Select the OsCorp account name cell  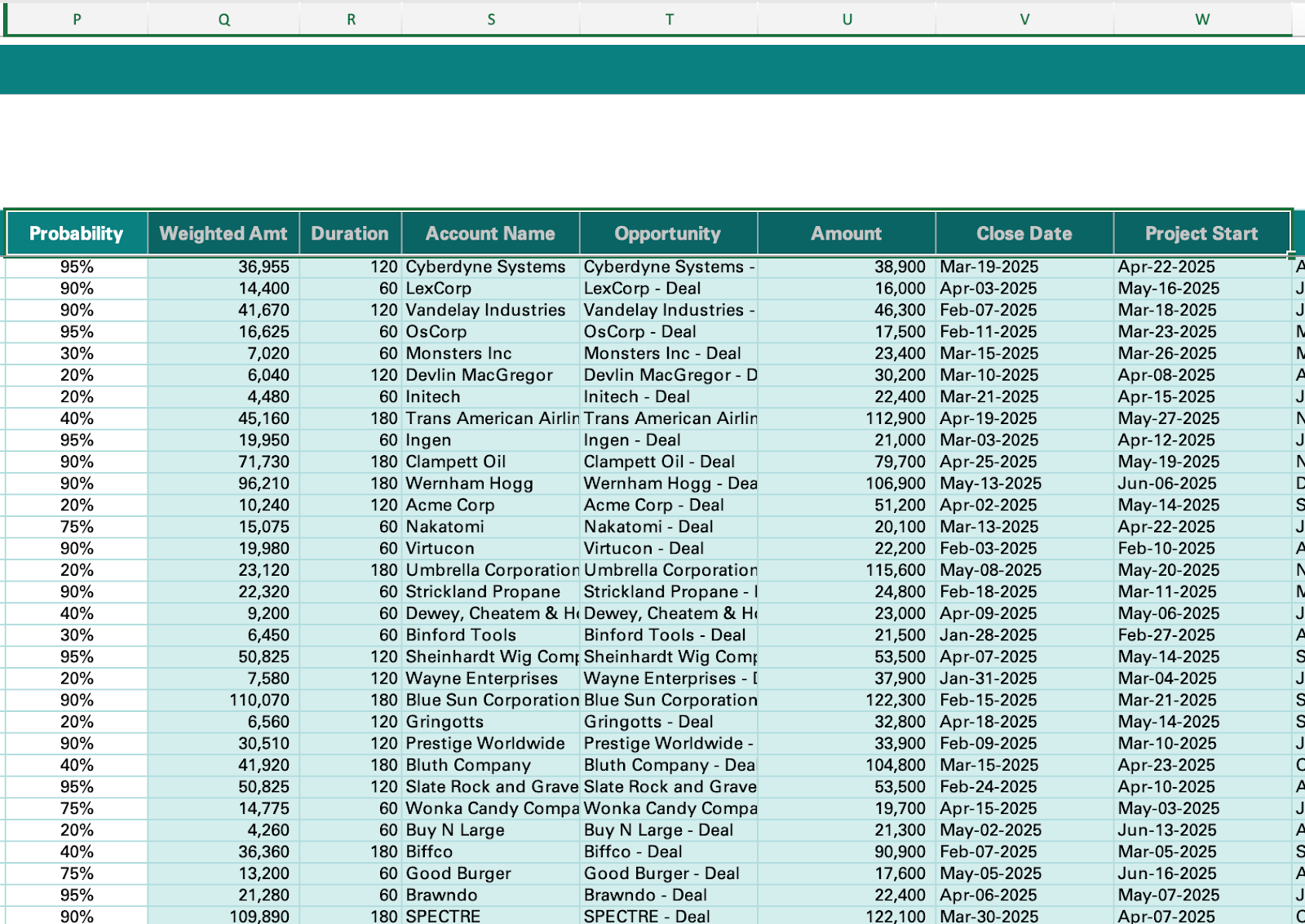pos(491,332)
